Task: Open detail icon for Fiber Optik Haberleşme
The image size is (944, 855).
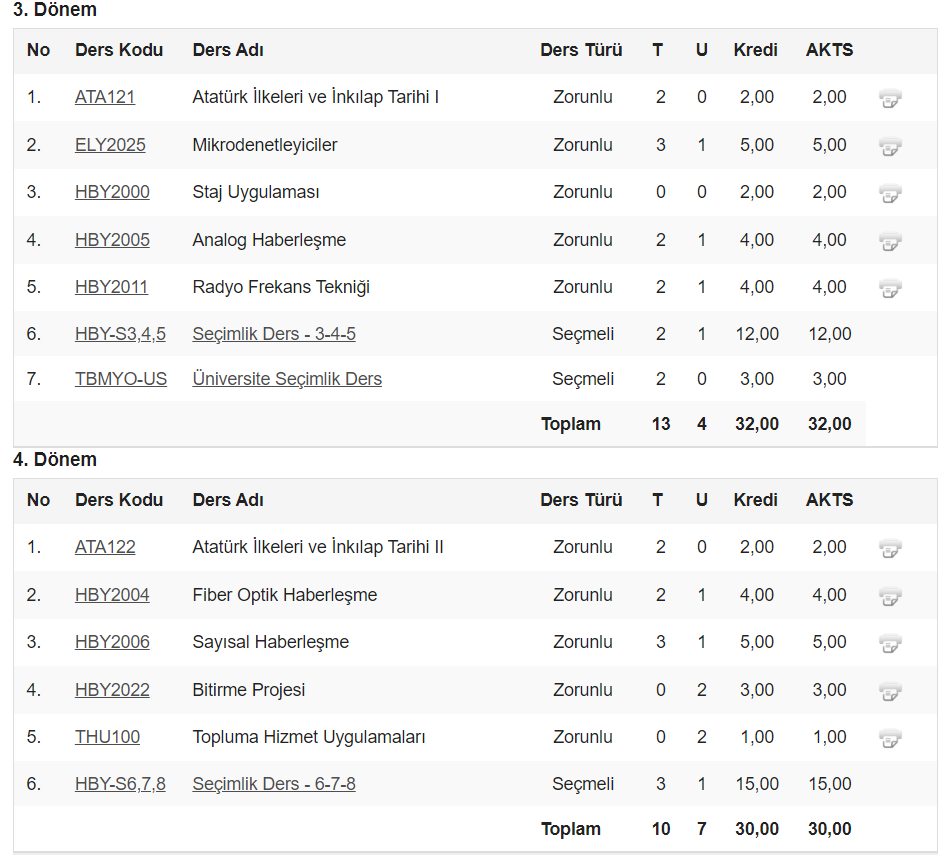Action: 890,596
